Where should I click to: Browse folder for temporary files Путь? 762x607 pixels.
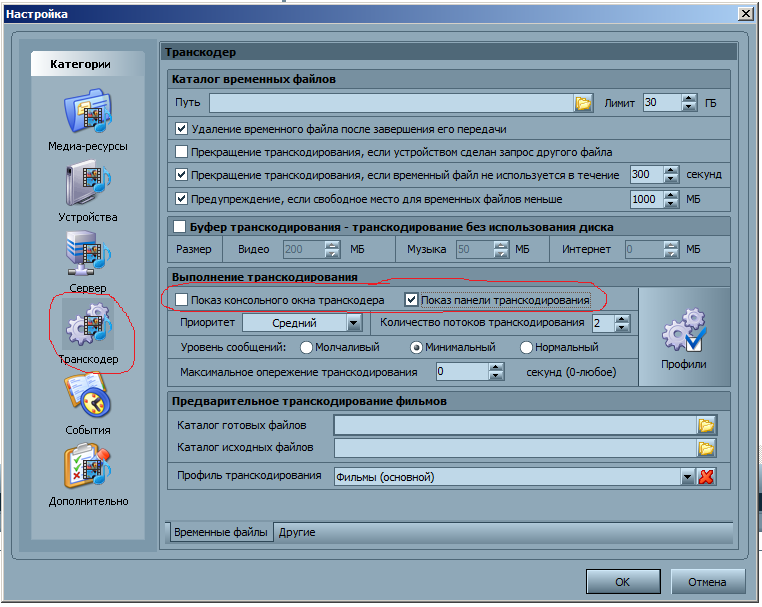click(x=583, y=103)
